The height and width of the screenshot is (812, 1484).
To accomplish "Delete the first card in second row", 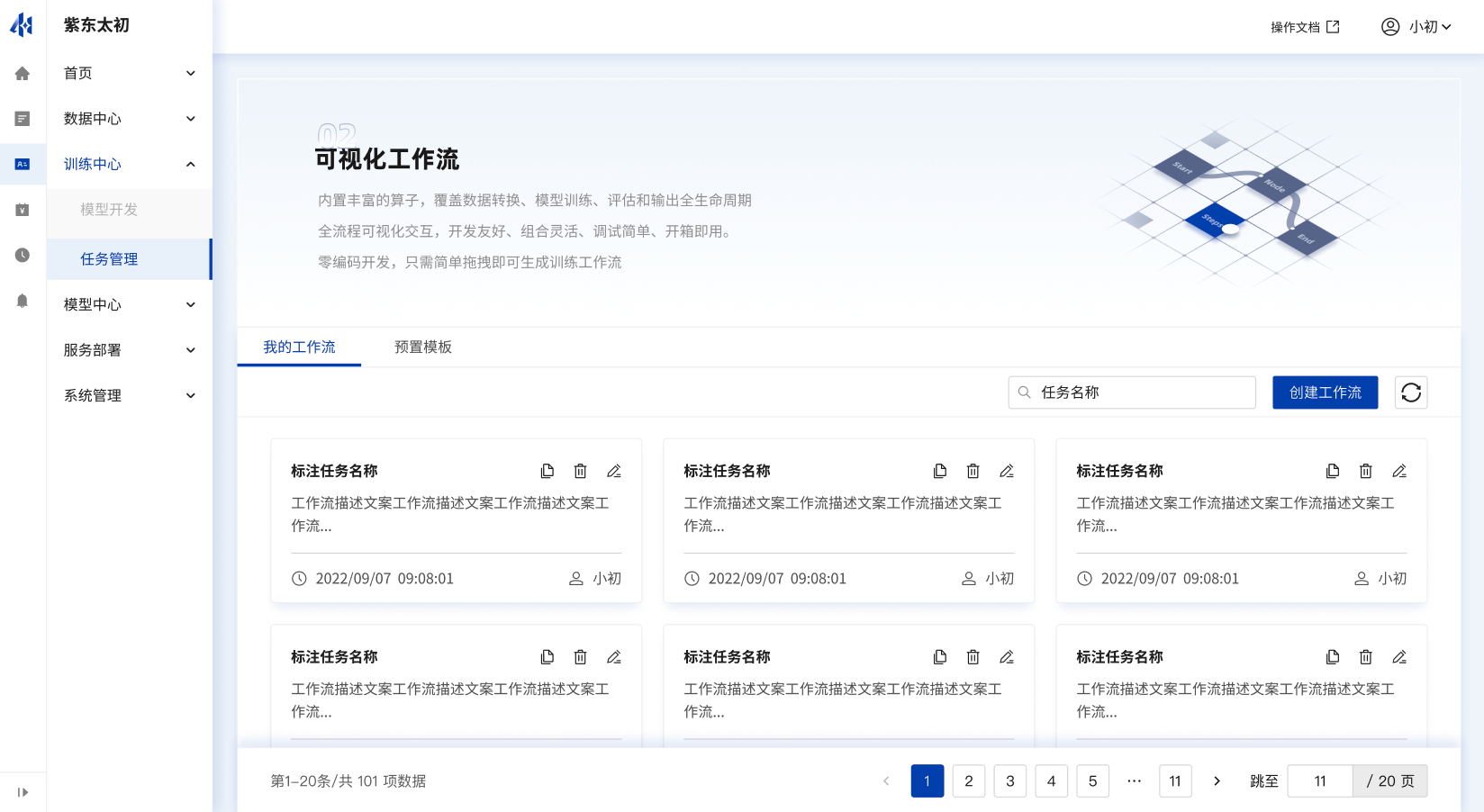I will [581, 657].
